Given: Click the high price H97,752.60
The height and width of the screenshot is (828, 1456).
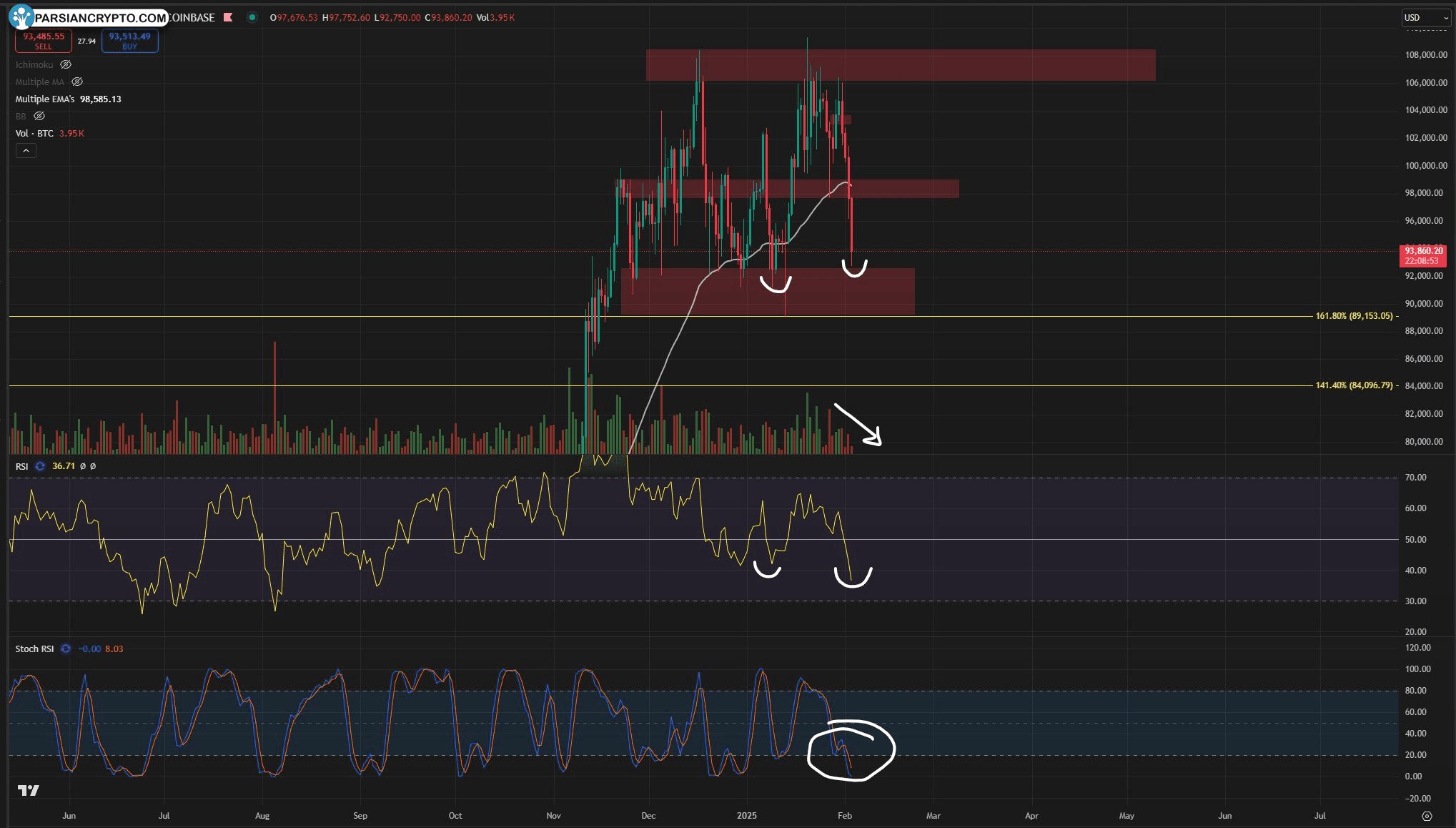Looking at the screenshot, I should pos(346,17).
